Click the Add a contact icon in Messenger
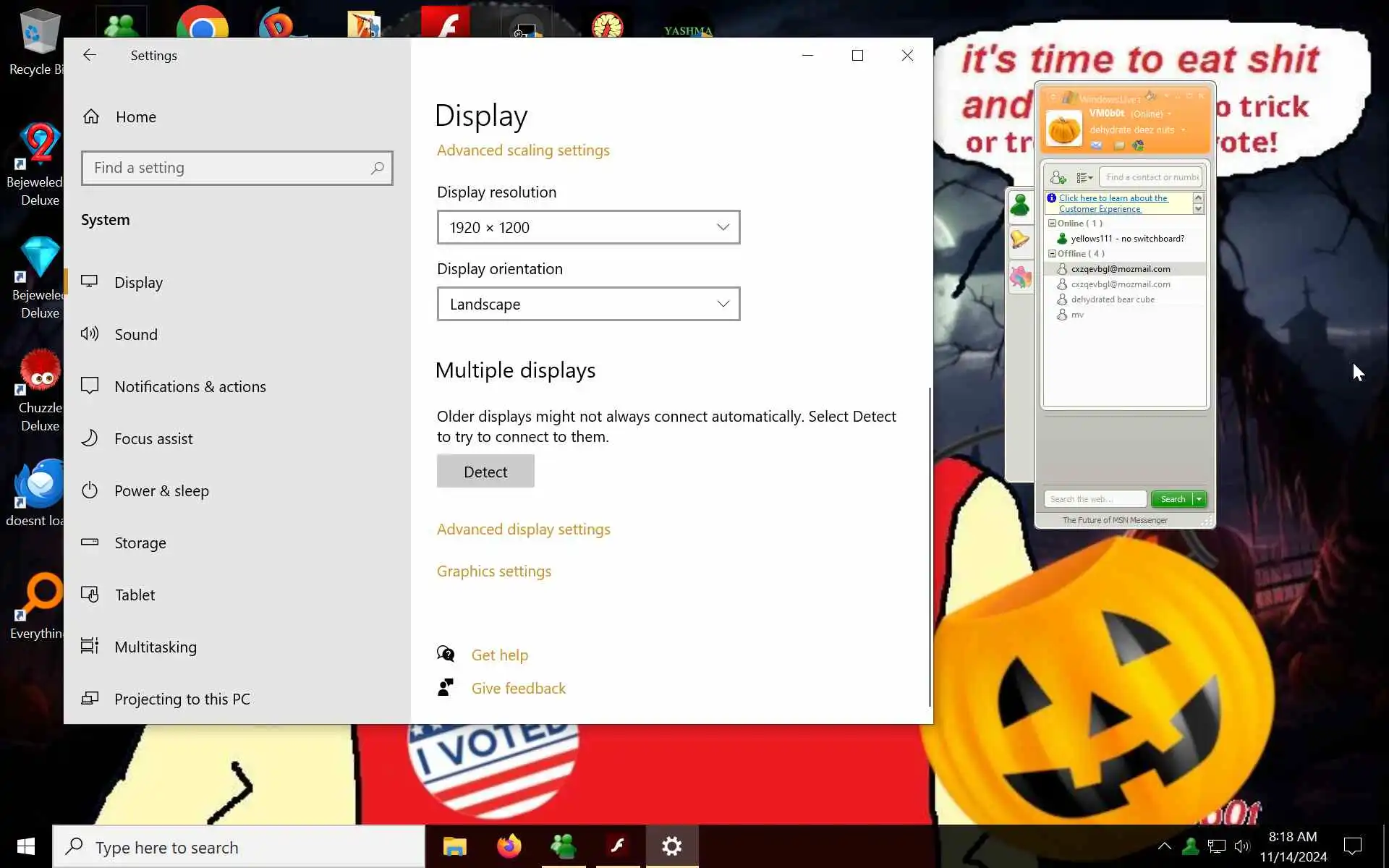This screenshot has height=868, width=1389. (1058, 177)
